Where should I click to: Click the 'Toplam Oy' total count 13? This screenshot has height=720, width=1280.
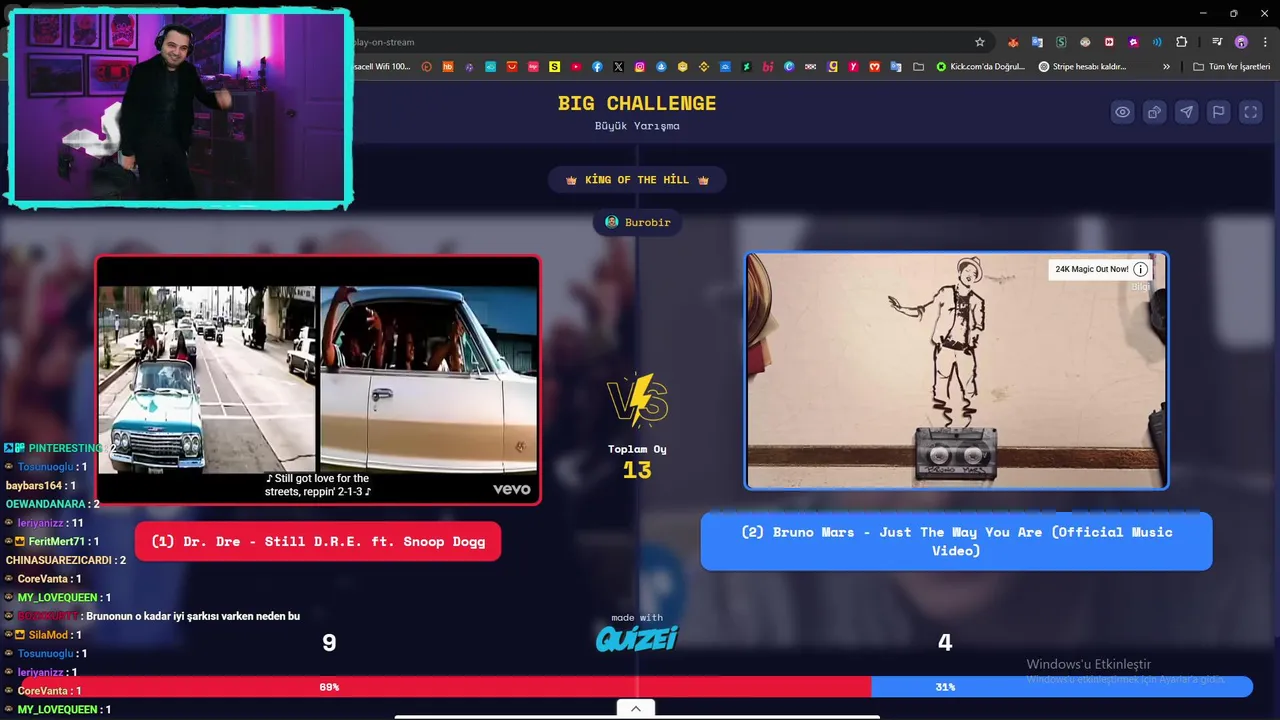point(637,470)
